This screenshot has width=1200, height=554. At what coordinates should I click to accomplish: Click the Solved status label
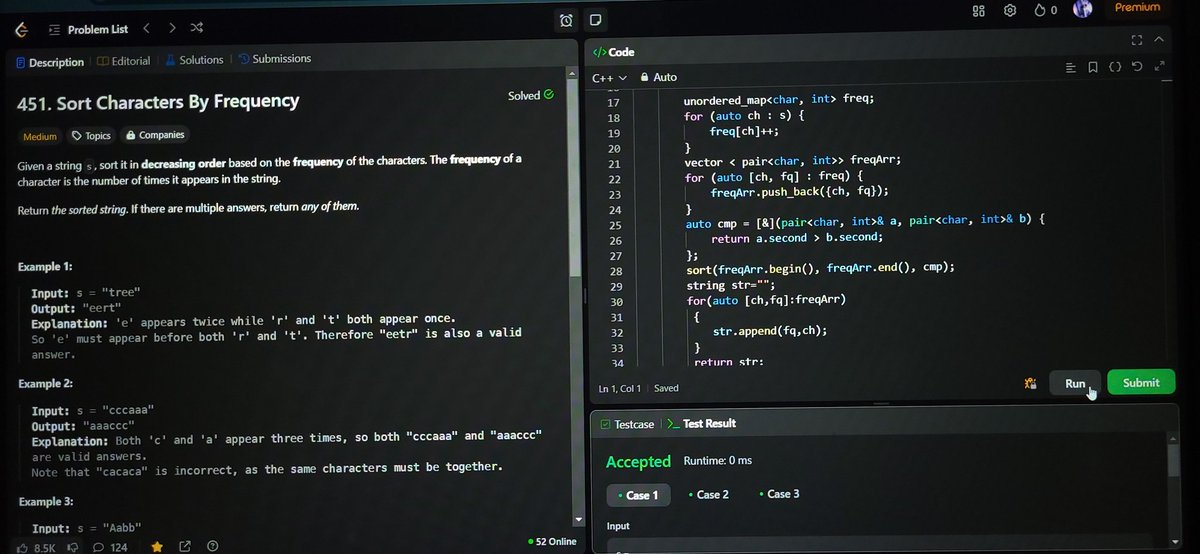pyautogui.click(x=531, y=96)
